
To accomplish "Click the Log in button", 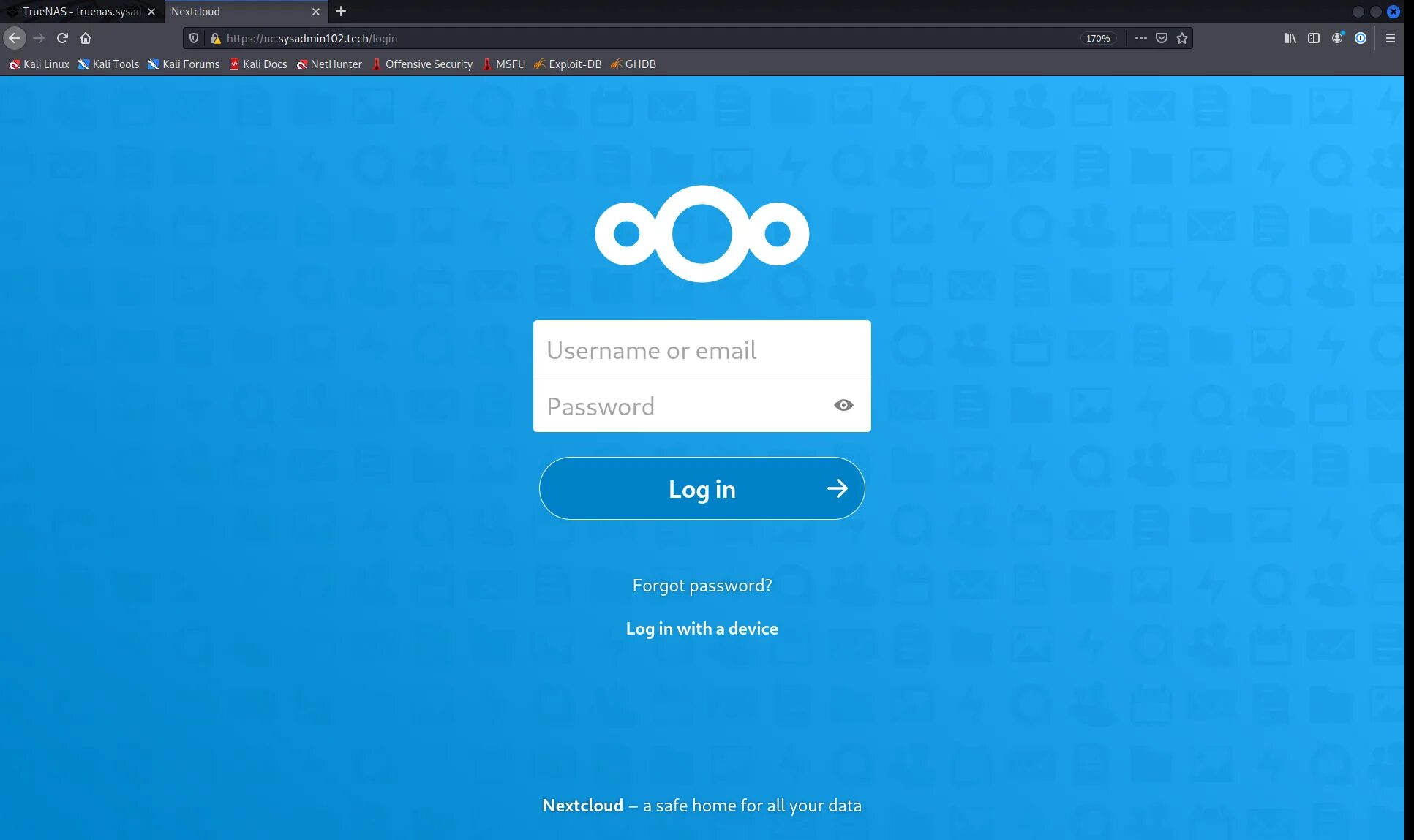I will point(702,488).
